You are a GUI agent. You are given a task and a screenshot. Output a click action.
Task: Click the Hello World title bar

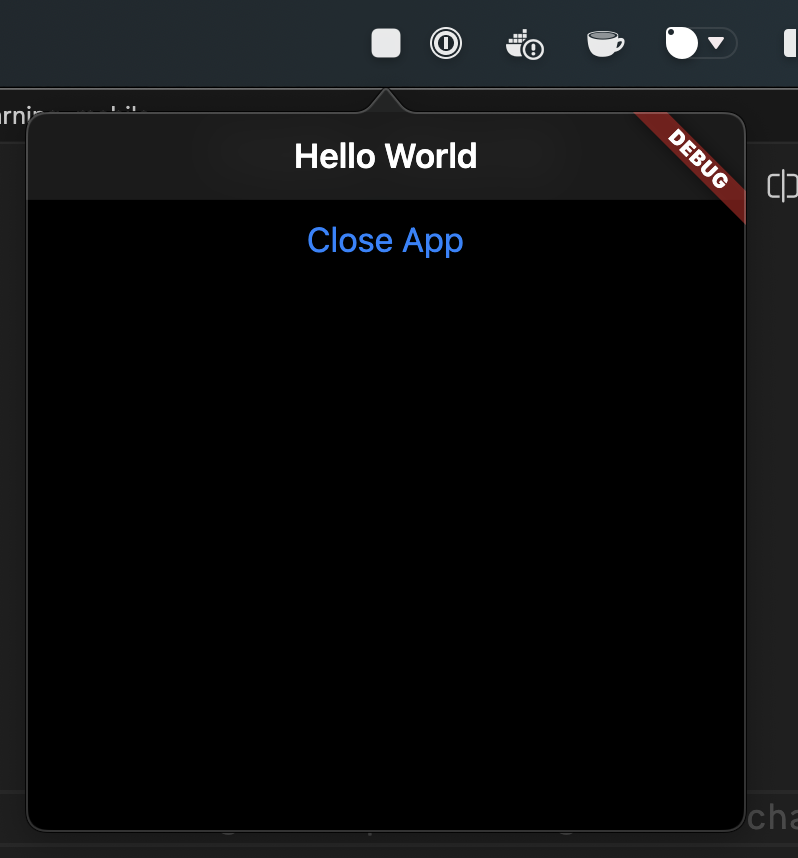[x=386, y=156]
